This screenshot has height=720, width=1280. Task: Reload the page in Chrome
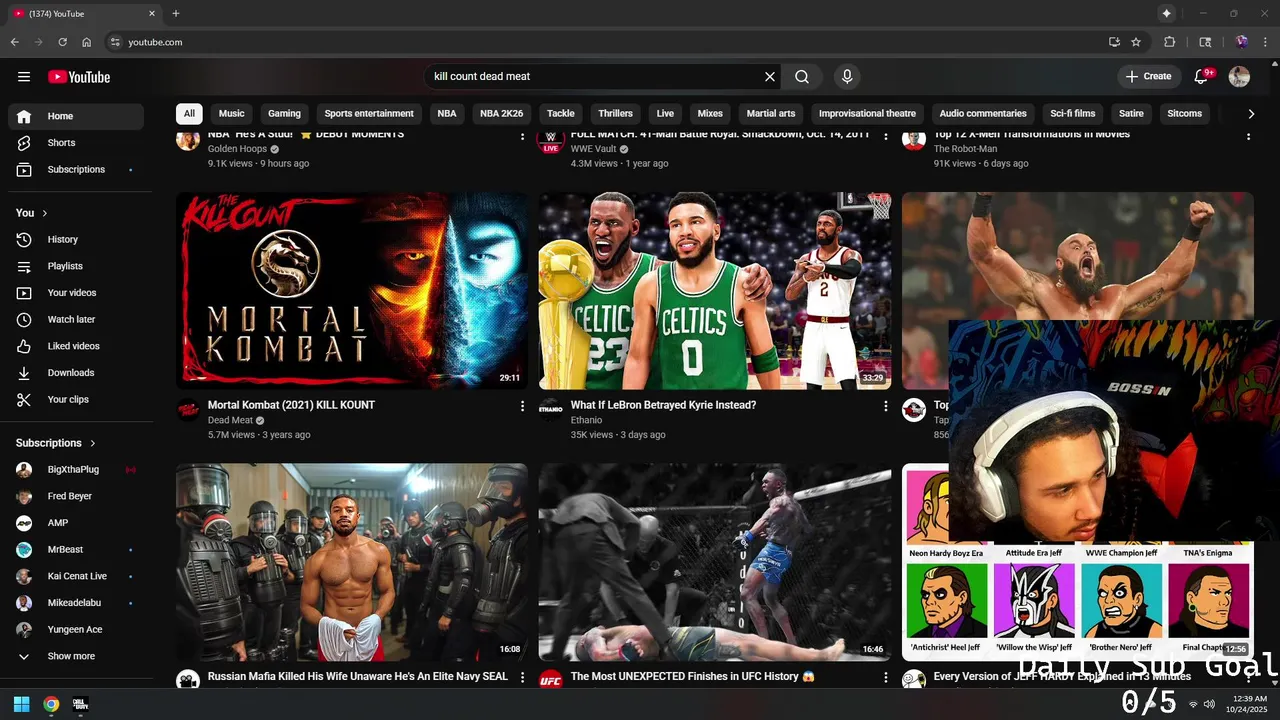(62, 42)
